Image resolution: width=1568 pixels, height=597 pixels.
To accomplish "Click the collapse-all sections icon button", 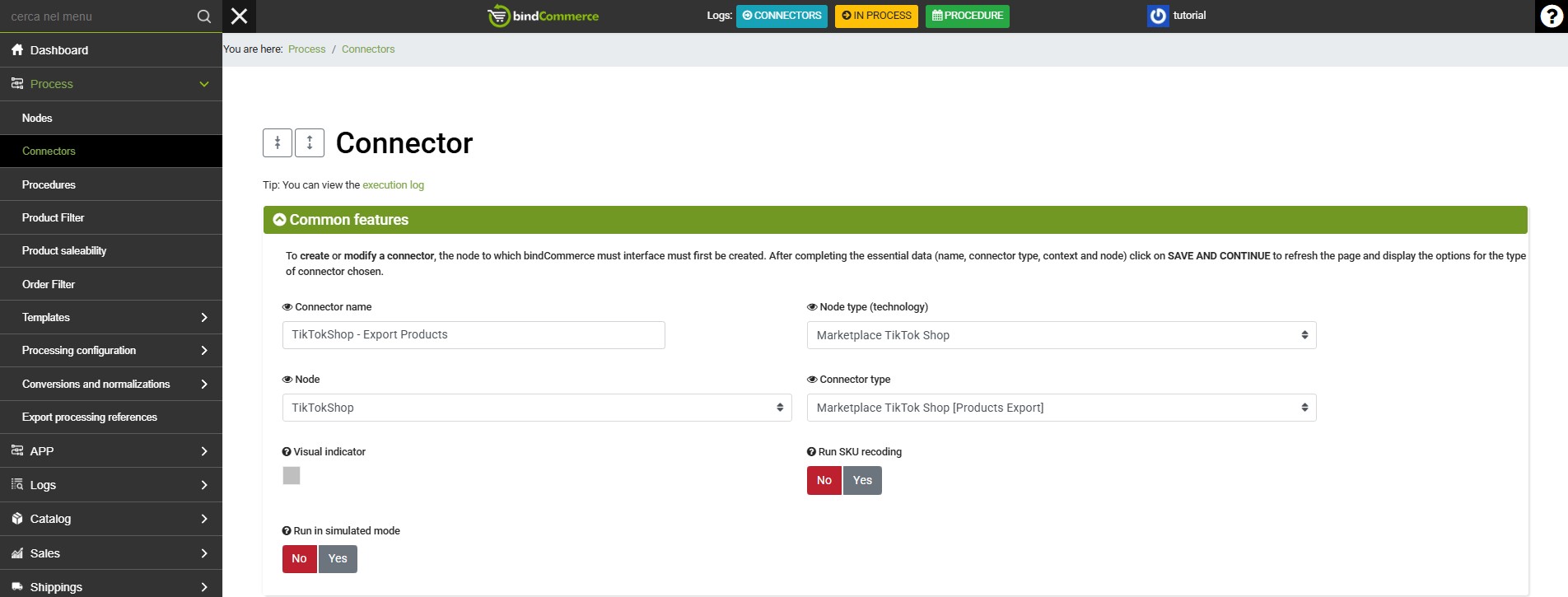I will (x=278, y=142).
